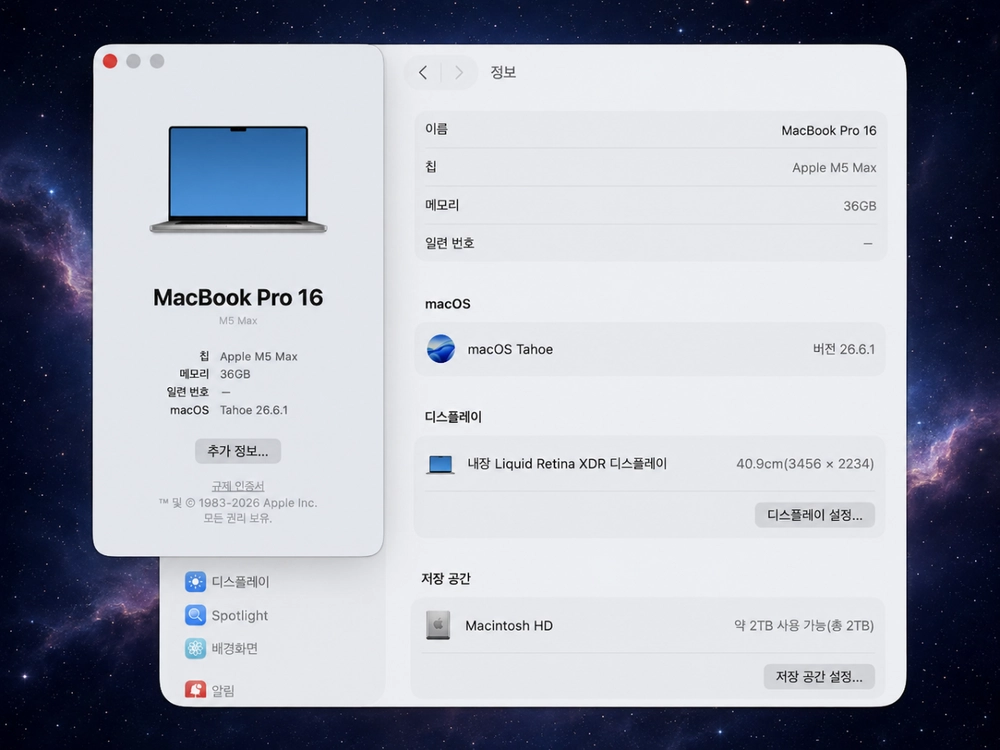Click the M5 Max subtitle in About window
This screenshot has width=1000, height=750.
pos(238,321)
